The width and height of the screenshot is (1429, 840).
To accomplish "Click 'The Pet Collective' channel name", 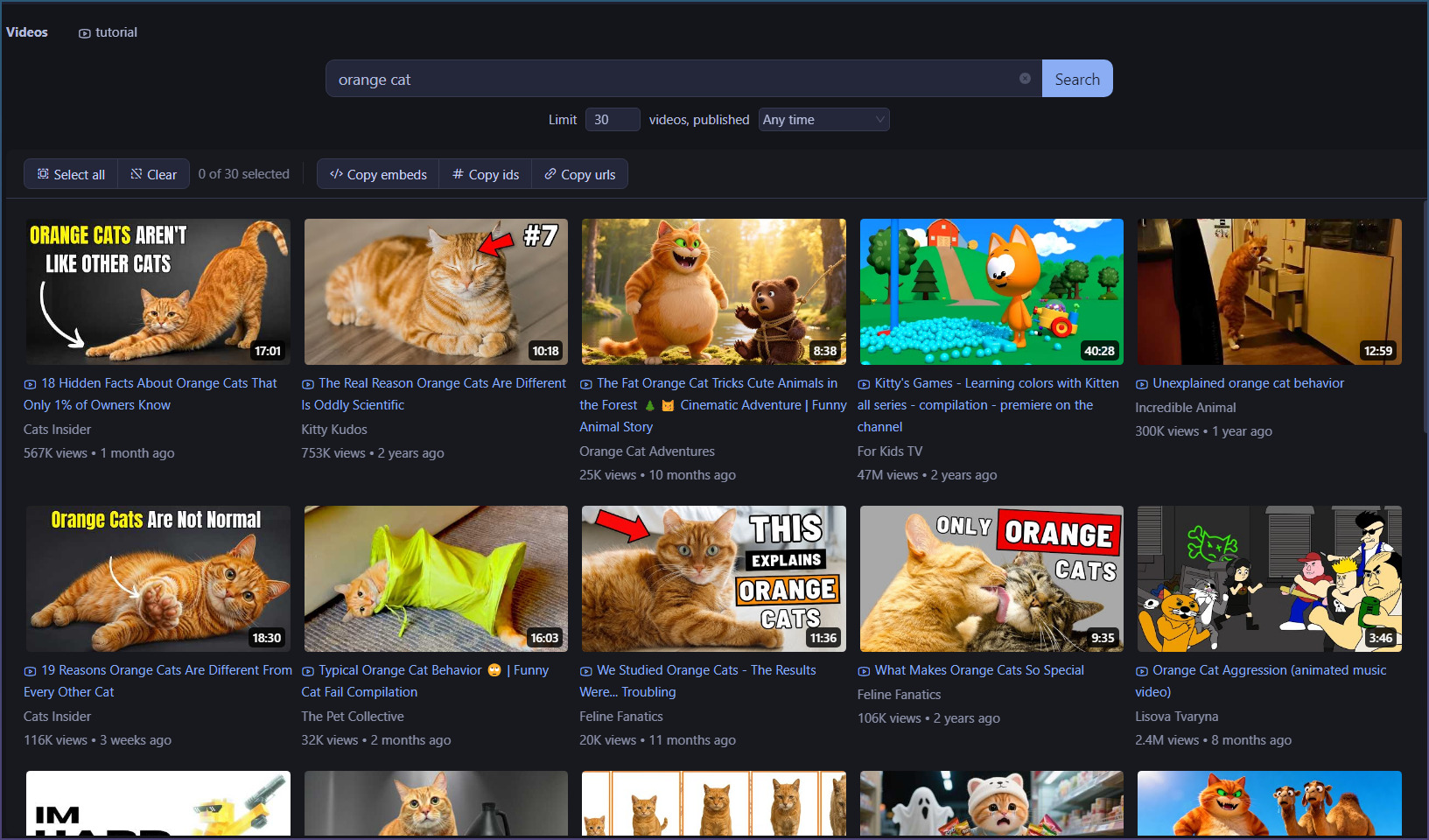I will [353, 717].
